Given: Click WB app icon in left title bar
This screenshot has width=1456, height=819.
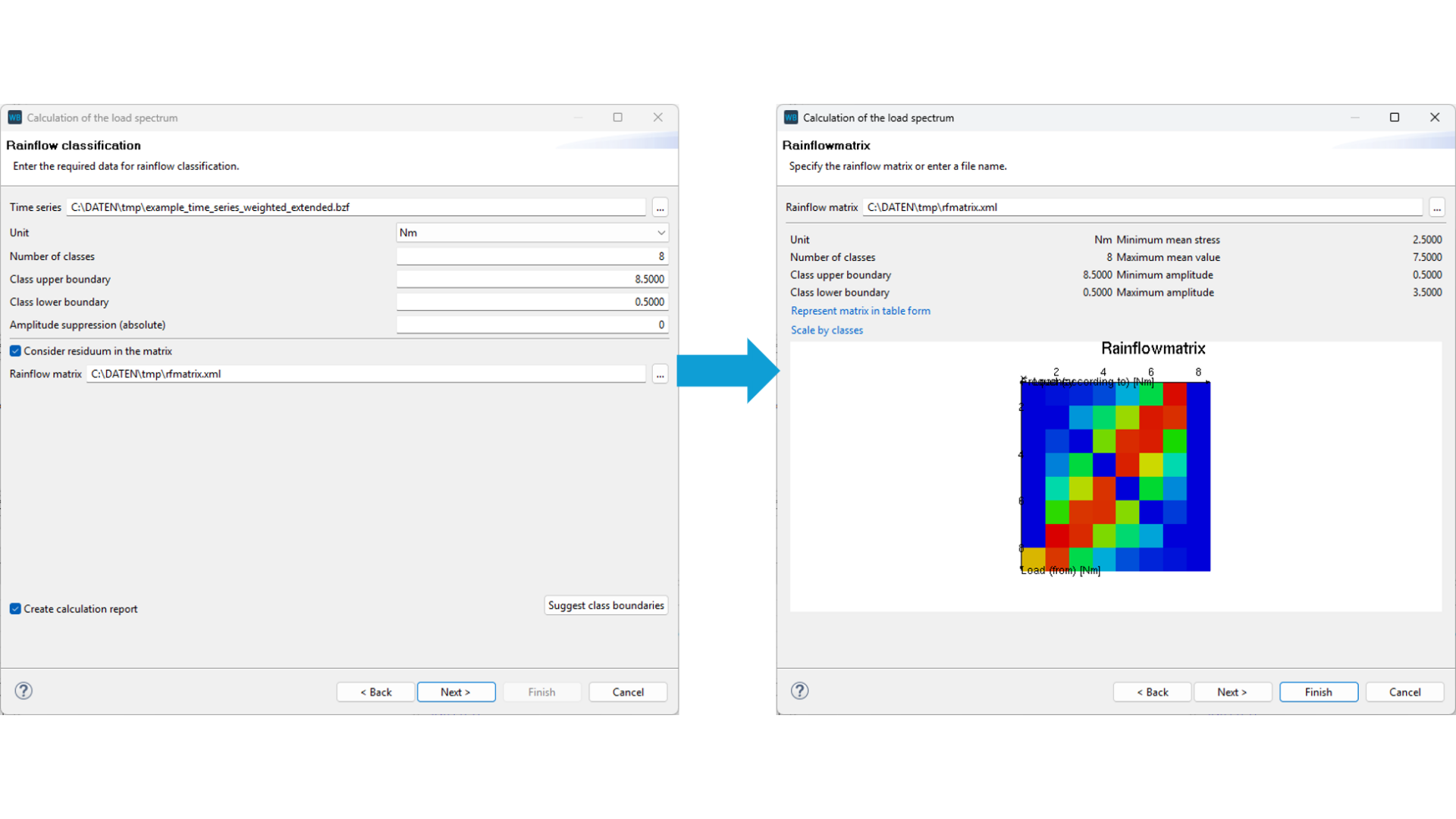Looking at the screenshot, I should pyautogui.click(x=15, y=118).
